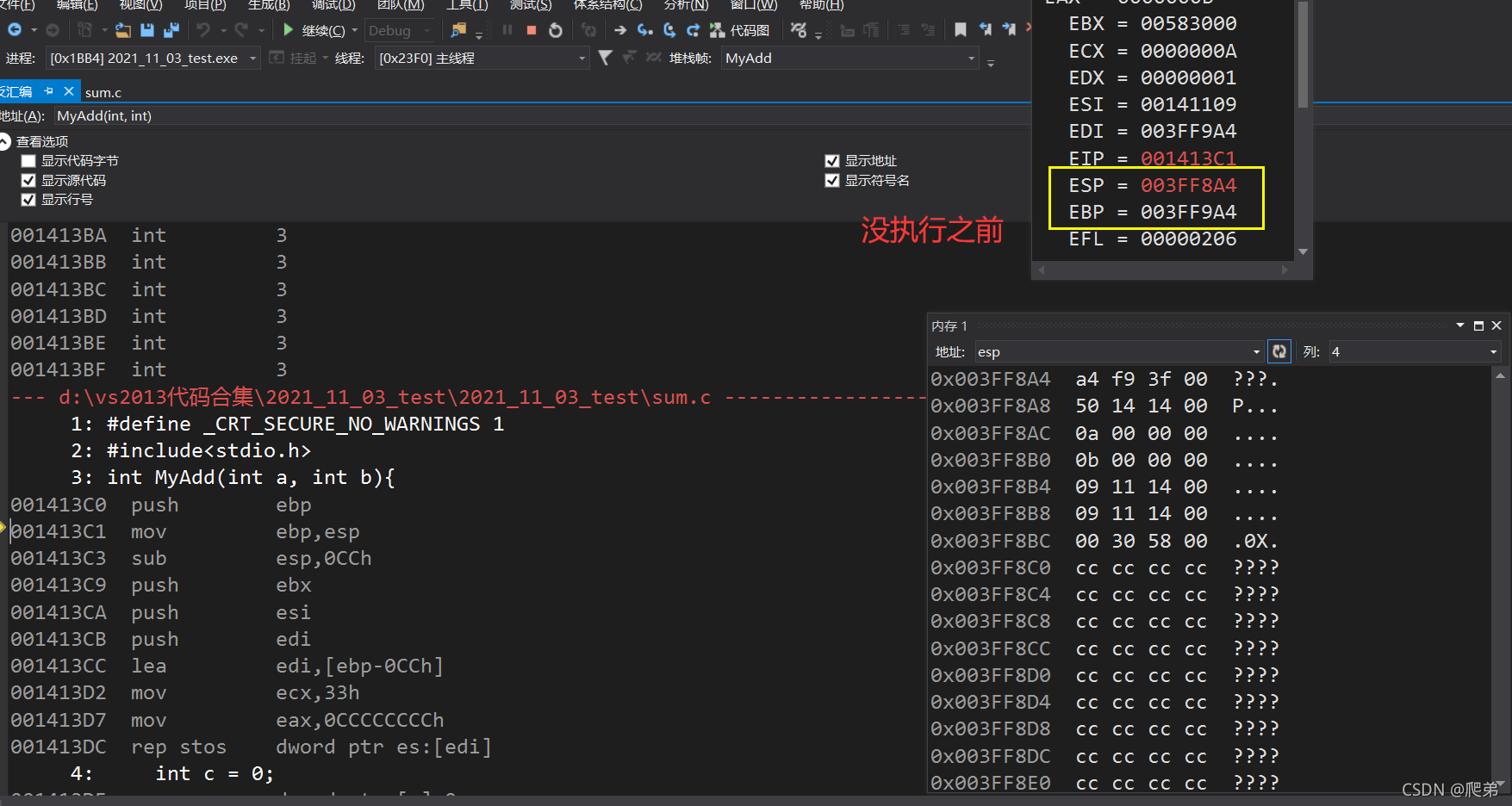This screenshot has width=1512, height=806.
Task: Click the redo arrow icon
Action: click(241, 30)
